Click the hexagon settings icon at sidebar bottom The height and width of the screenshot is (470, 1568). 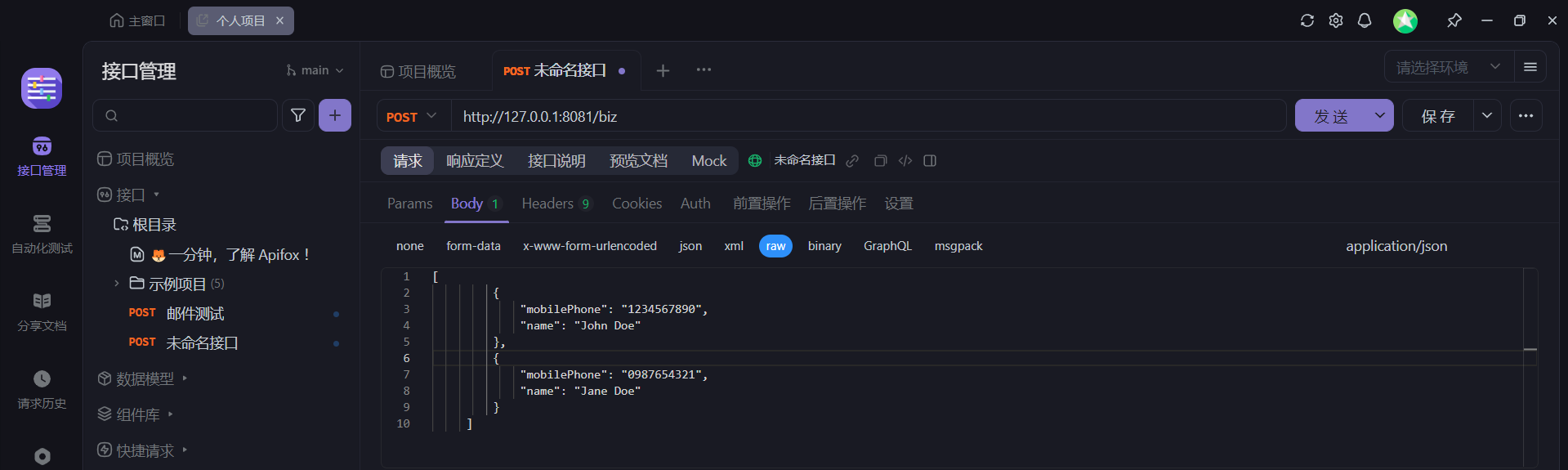click(42, 456)
